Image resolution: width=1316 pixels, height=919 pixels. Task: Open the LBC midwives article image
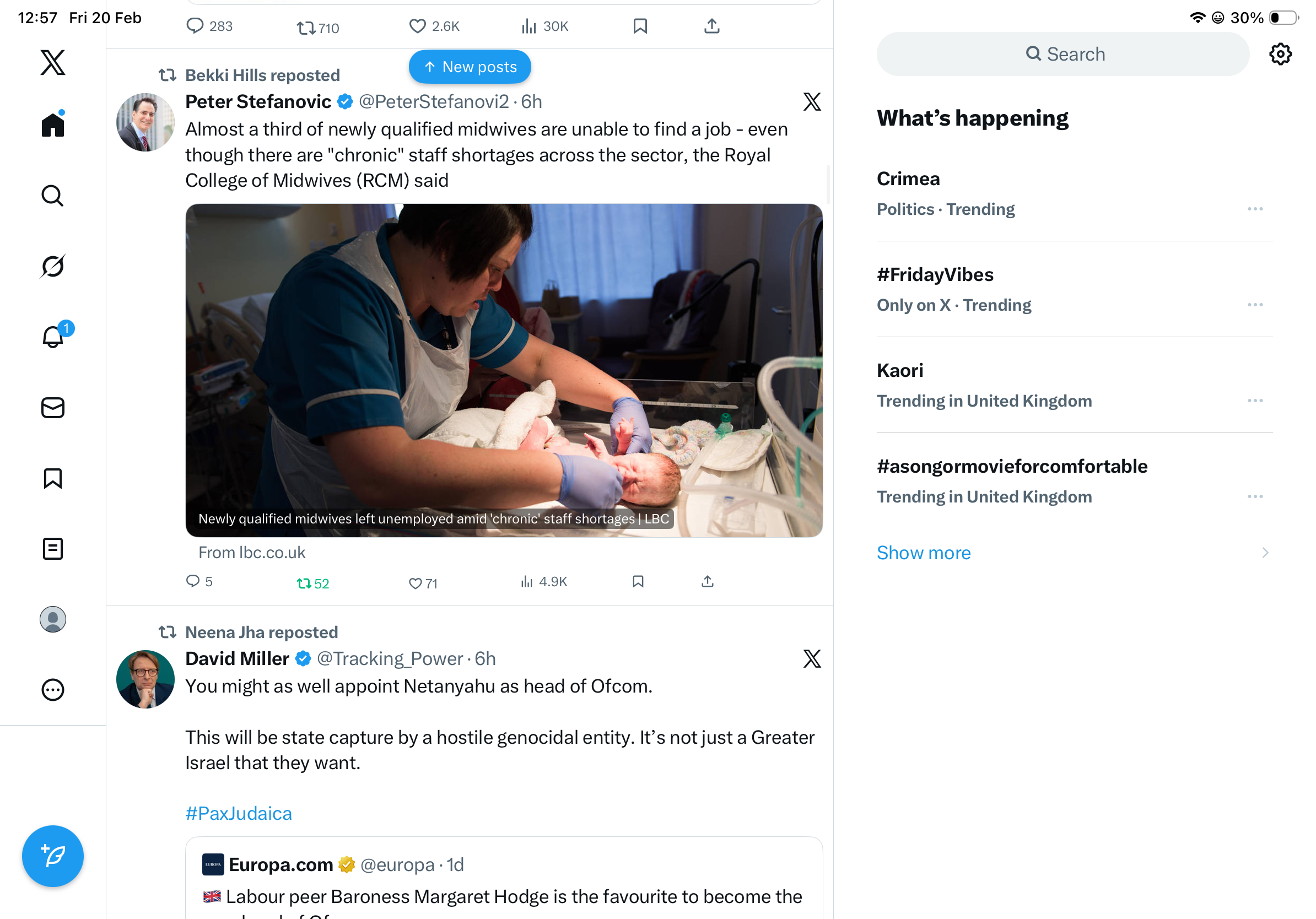click(x=503, y=370)
